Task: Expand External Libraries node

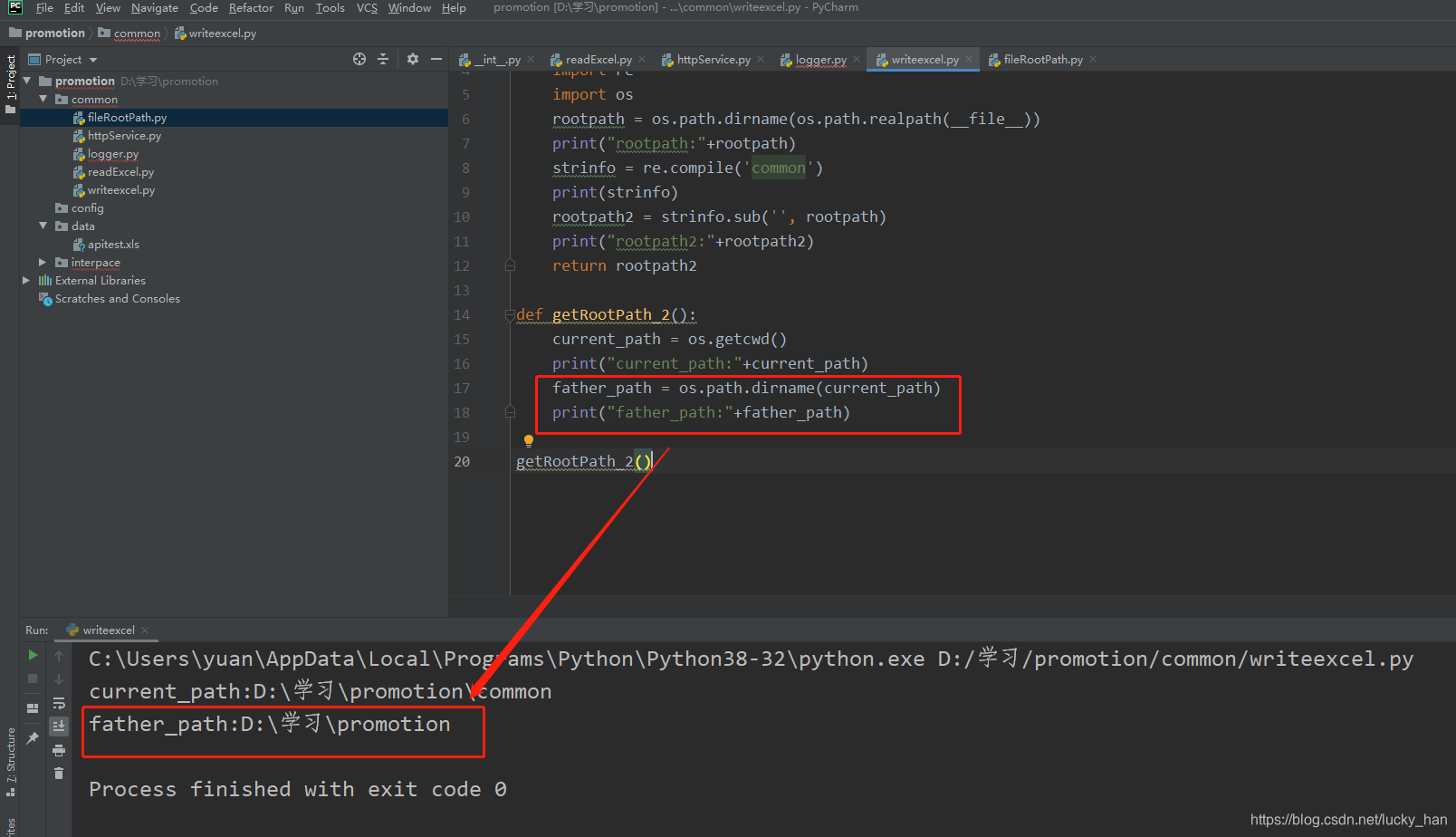Action: pos(26,280)
